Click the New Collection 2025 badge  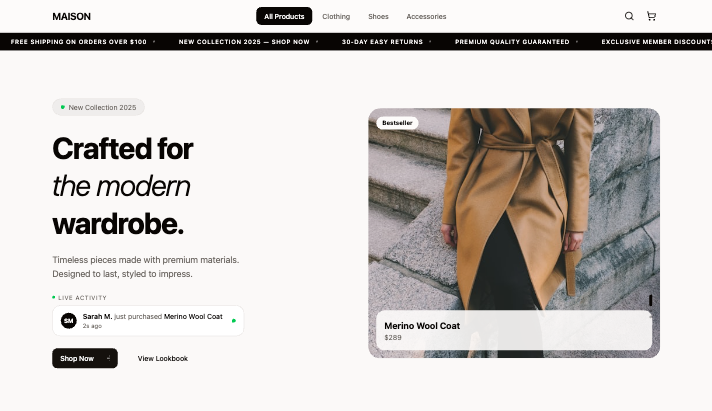click(99, 107)
